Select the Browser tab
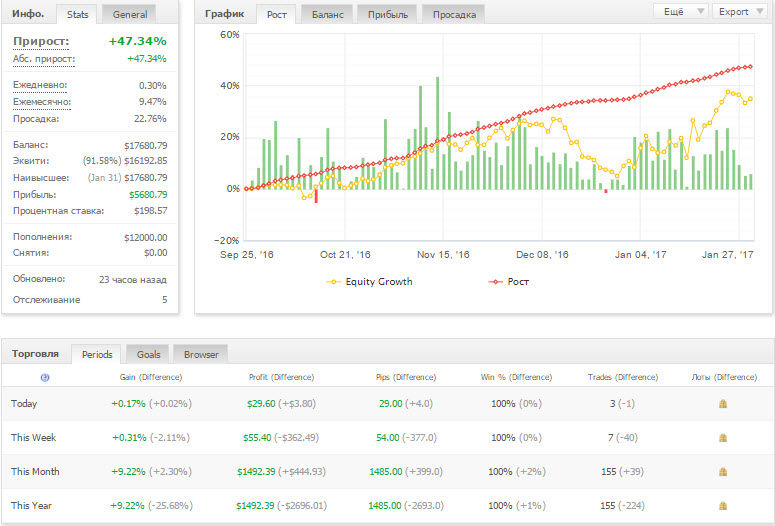Screen dimensions: 775x526 coord(201,354)
